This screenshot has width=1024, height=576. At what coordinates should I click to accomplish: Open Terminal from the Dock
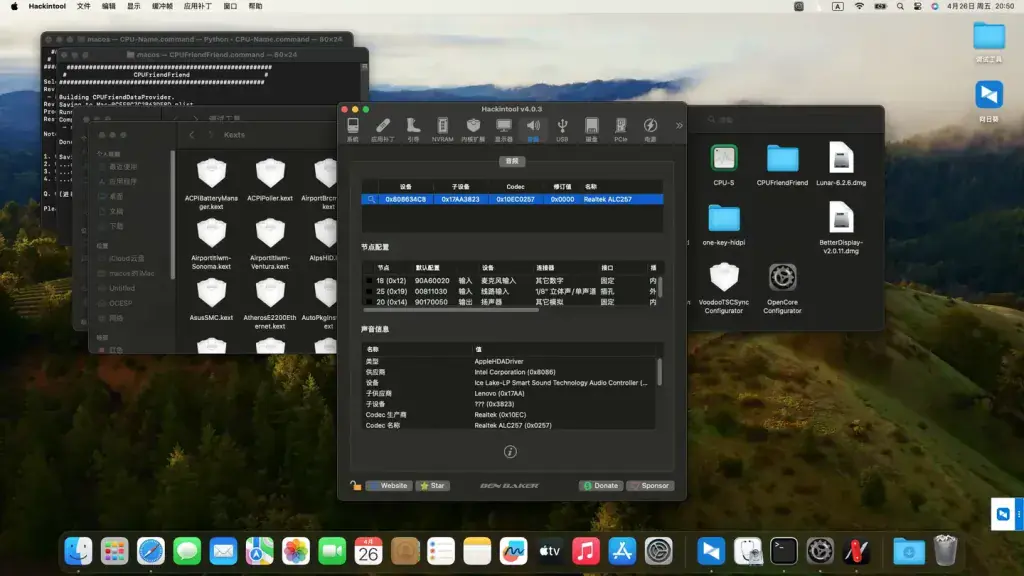[784, 551]
